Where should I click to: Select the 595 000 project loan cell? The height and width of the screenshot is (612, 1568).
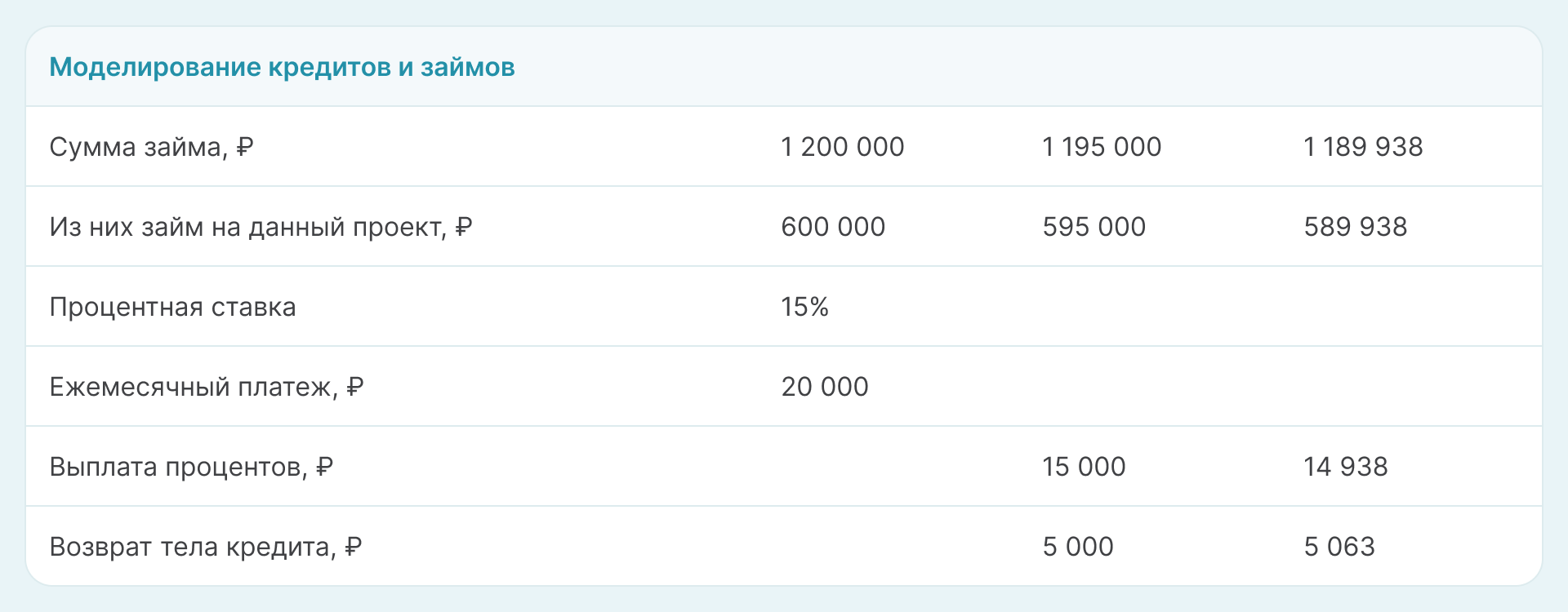[1094, 227]
